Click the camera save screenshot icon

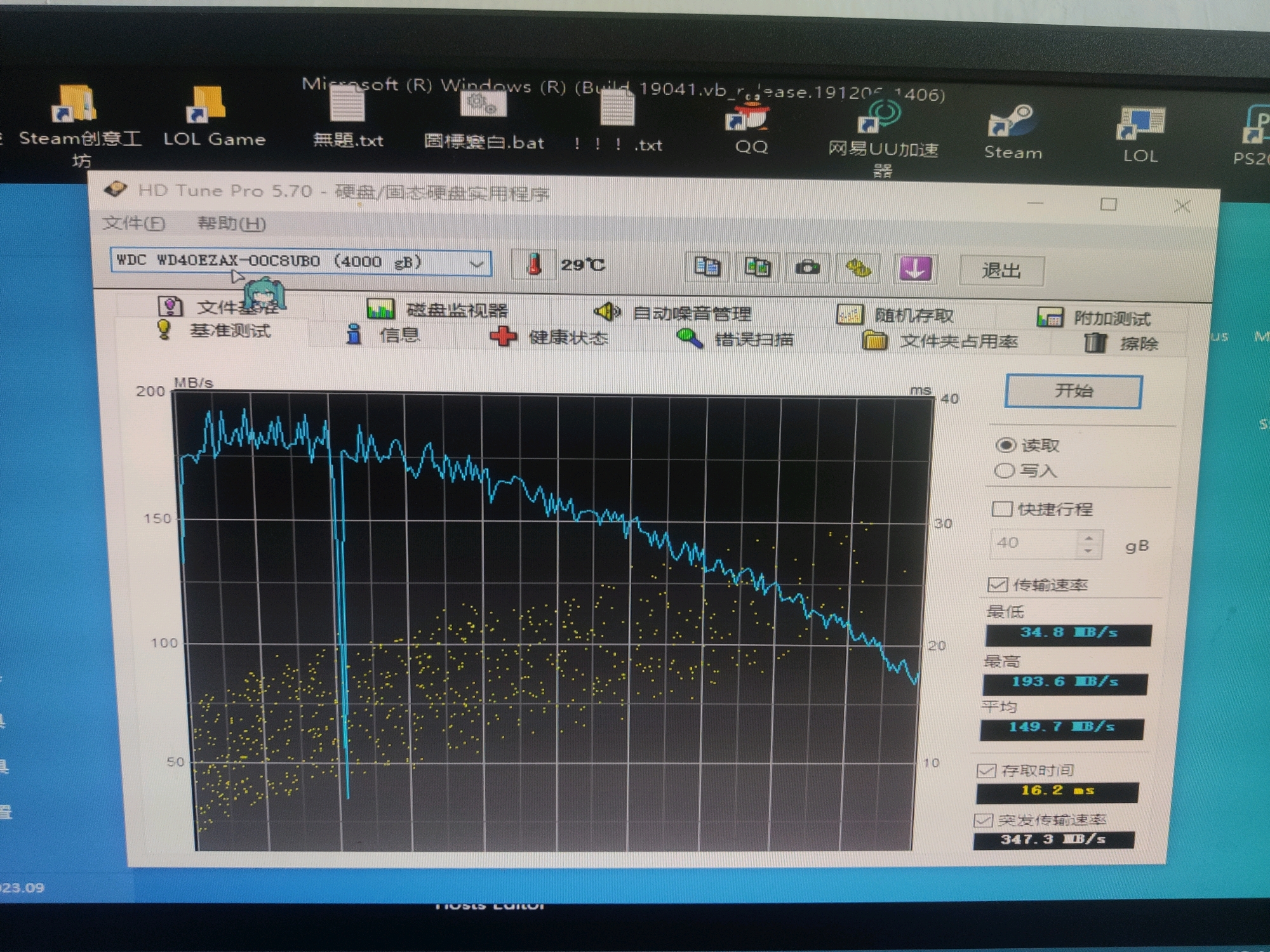click(807, 268)
